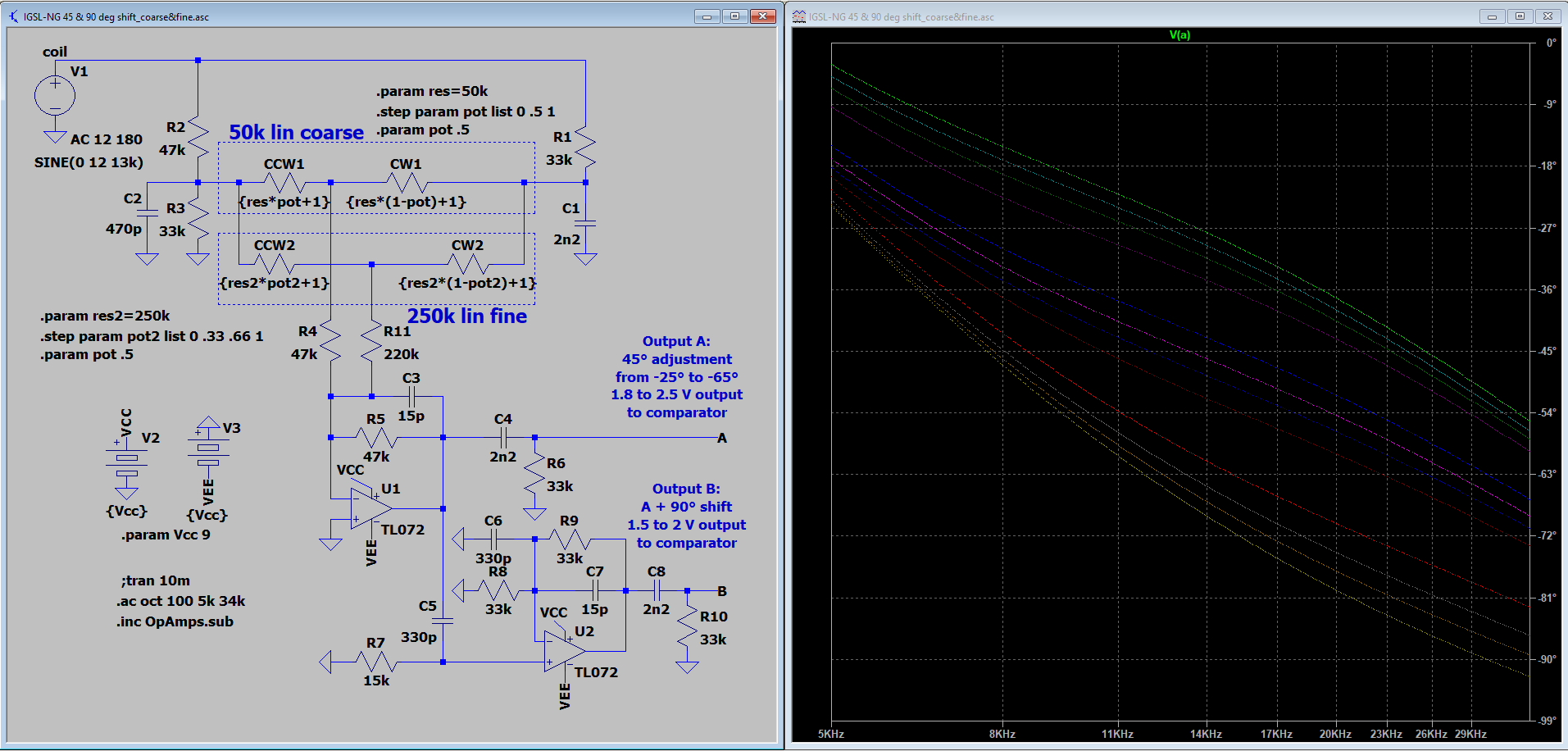Click the '50k lin coarse' text label
Screen dimensions: 1568x751
pos(296,133)
